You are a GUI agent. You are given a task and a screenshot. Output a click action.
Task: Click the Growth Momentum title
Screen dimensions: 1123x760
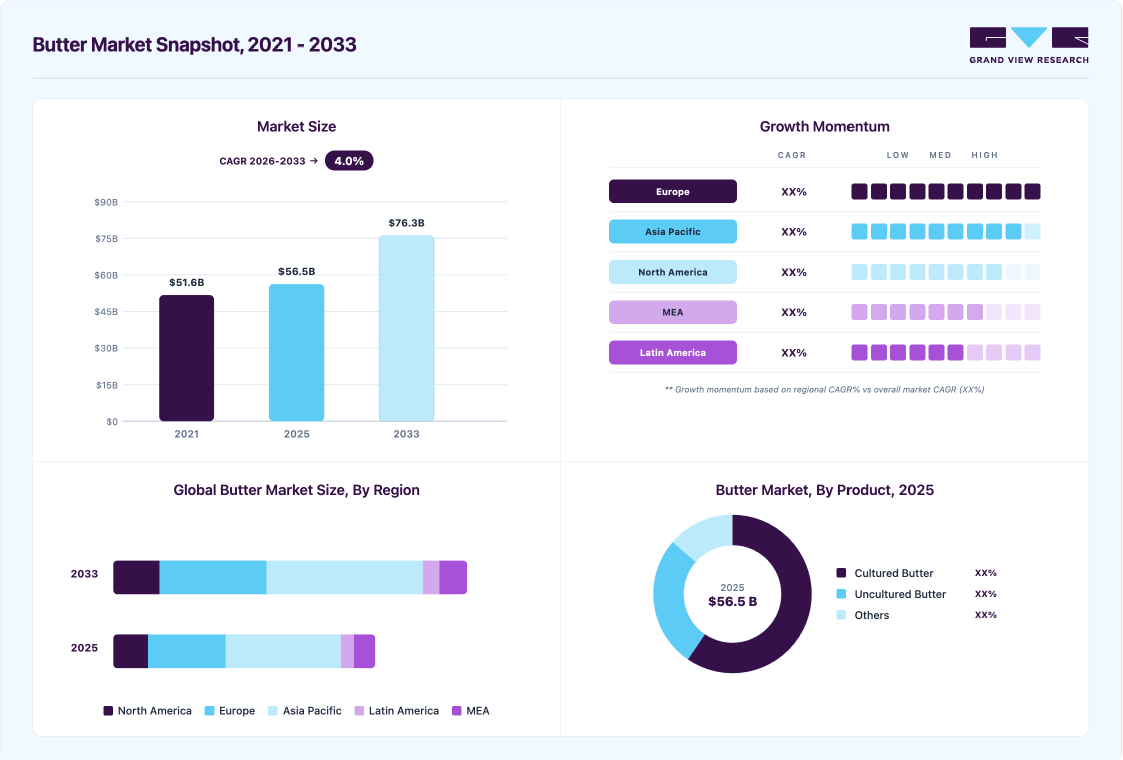click(x=824, y=127)
